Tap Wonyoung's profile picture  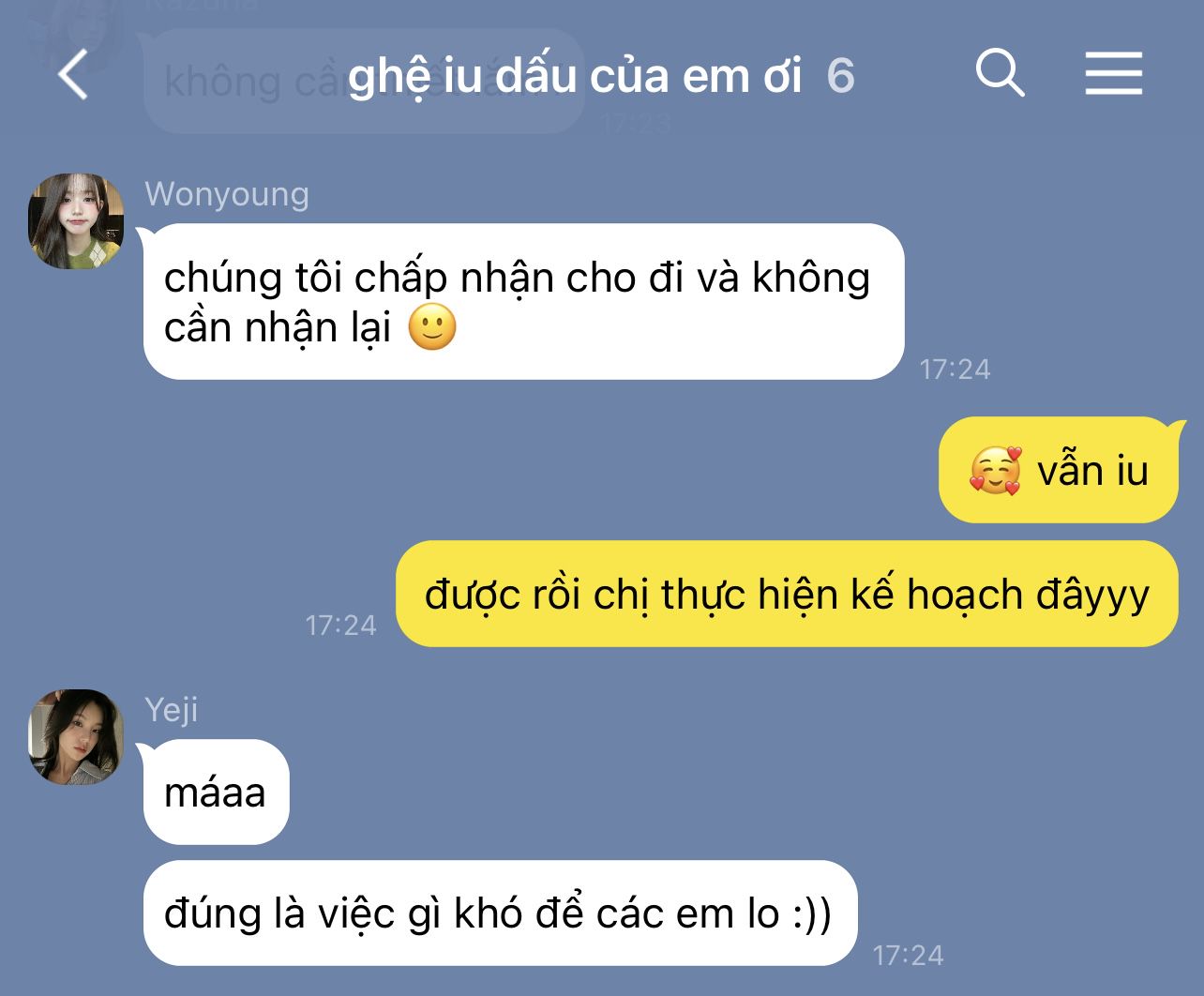point(76,220)
